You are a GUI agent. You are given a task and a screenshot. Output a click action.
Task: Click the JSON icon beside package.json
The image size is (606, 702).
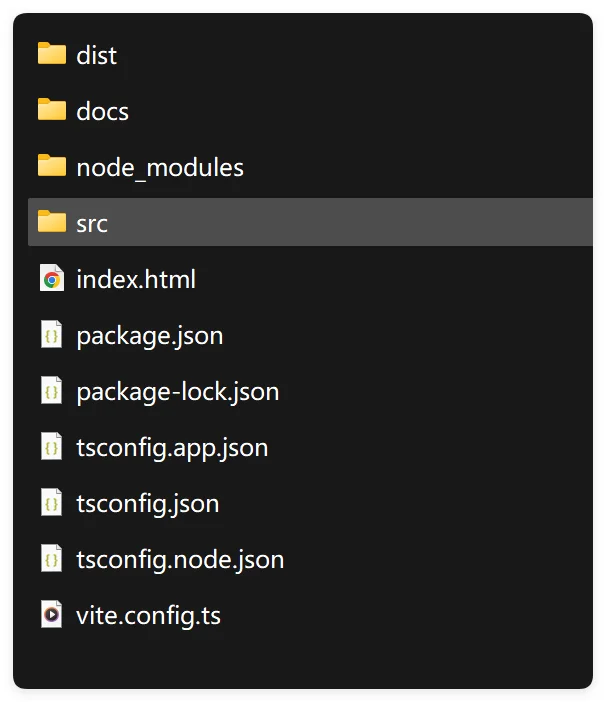51,335
